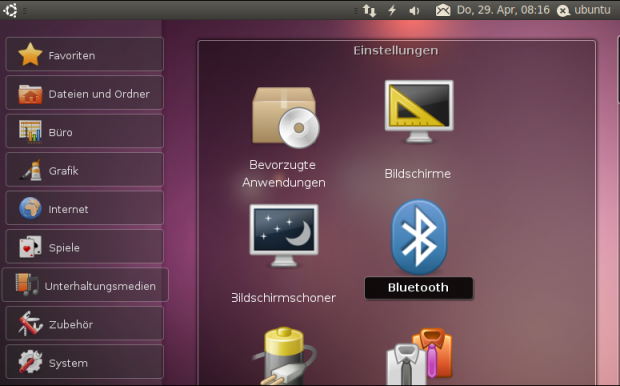Click the yellow star Favoriten icon

pos(30,55)
